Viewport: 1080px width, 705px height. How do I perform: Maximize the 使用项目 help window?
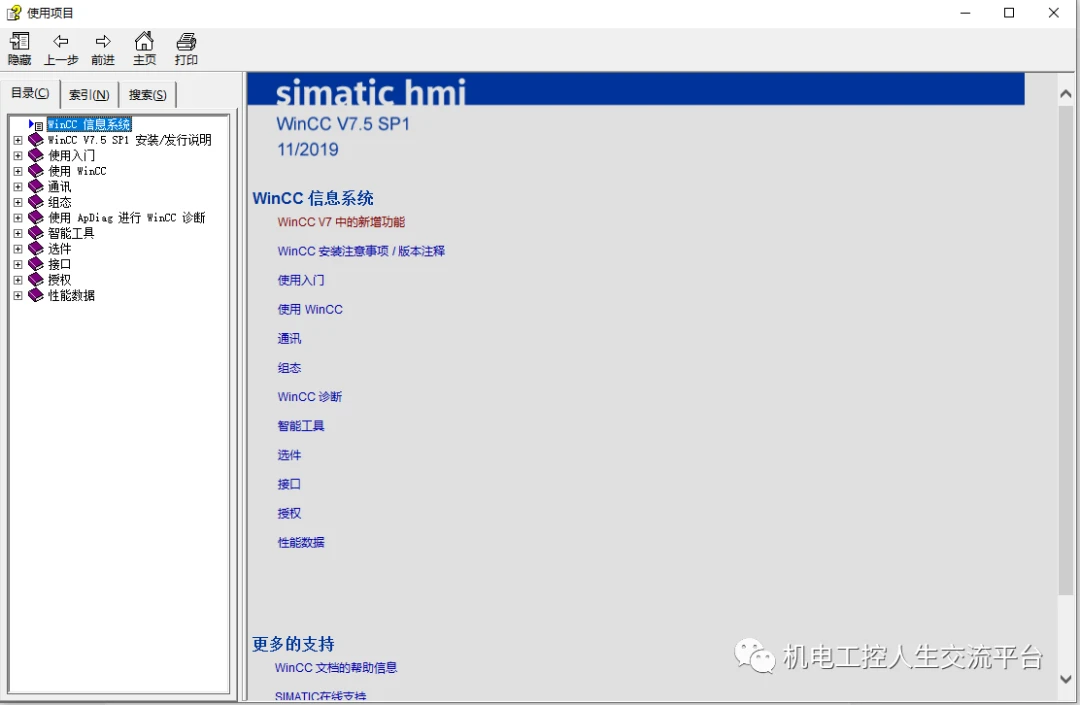[x=1009, y=13]
